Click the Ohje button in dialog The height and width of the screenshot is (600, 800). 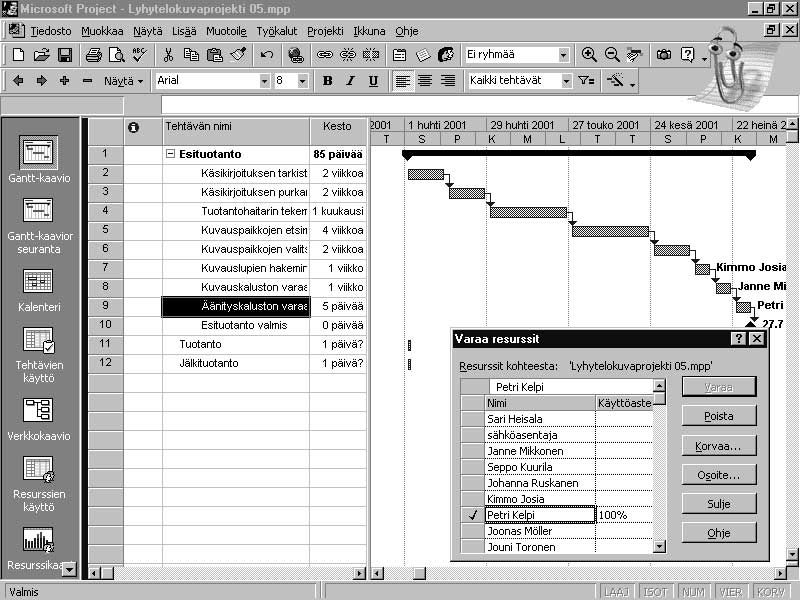click(x=719, y=533)
